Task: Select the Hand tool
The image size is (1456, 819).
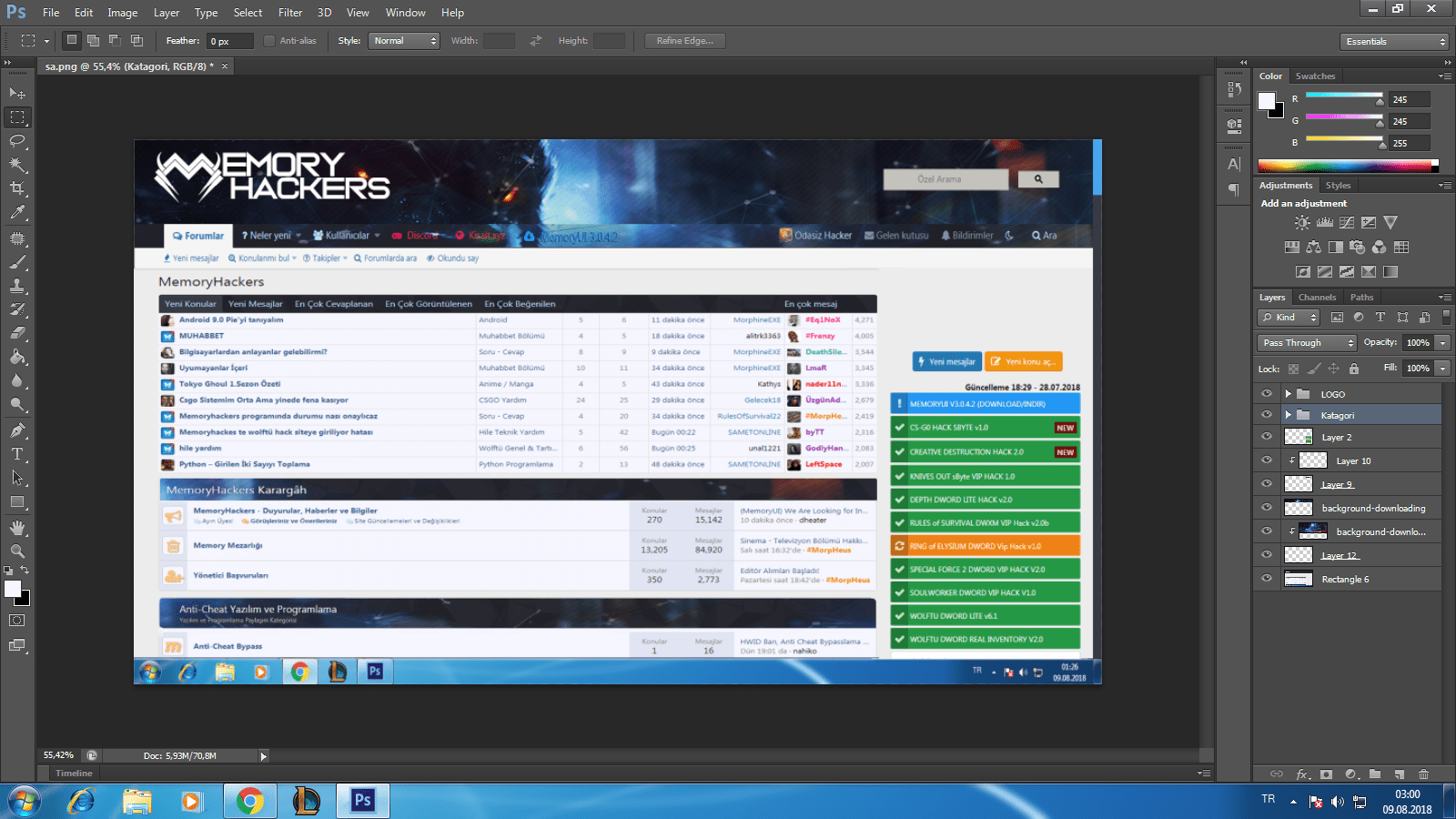Action: [17, 527]
